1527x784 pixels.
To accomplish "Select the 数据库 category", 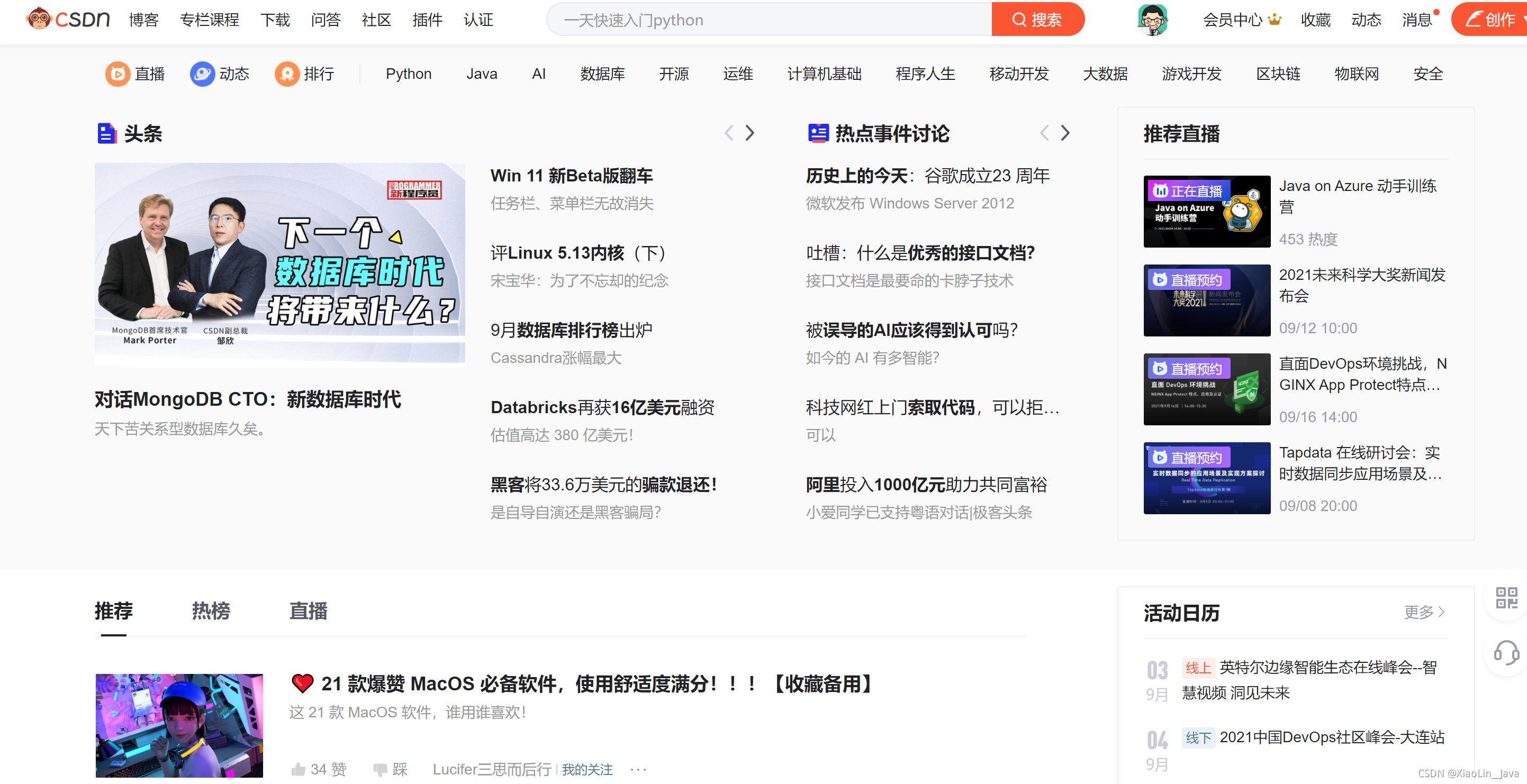I will 602,74.
